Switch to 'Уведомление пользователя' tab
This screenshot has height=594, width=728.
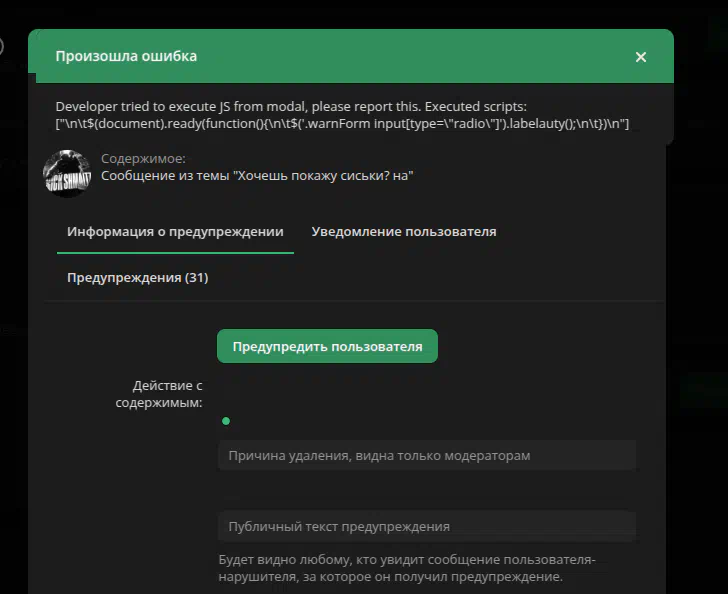[403, 231]
